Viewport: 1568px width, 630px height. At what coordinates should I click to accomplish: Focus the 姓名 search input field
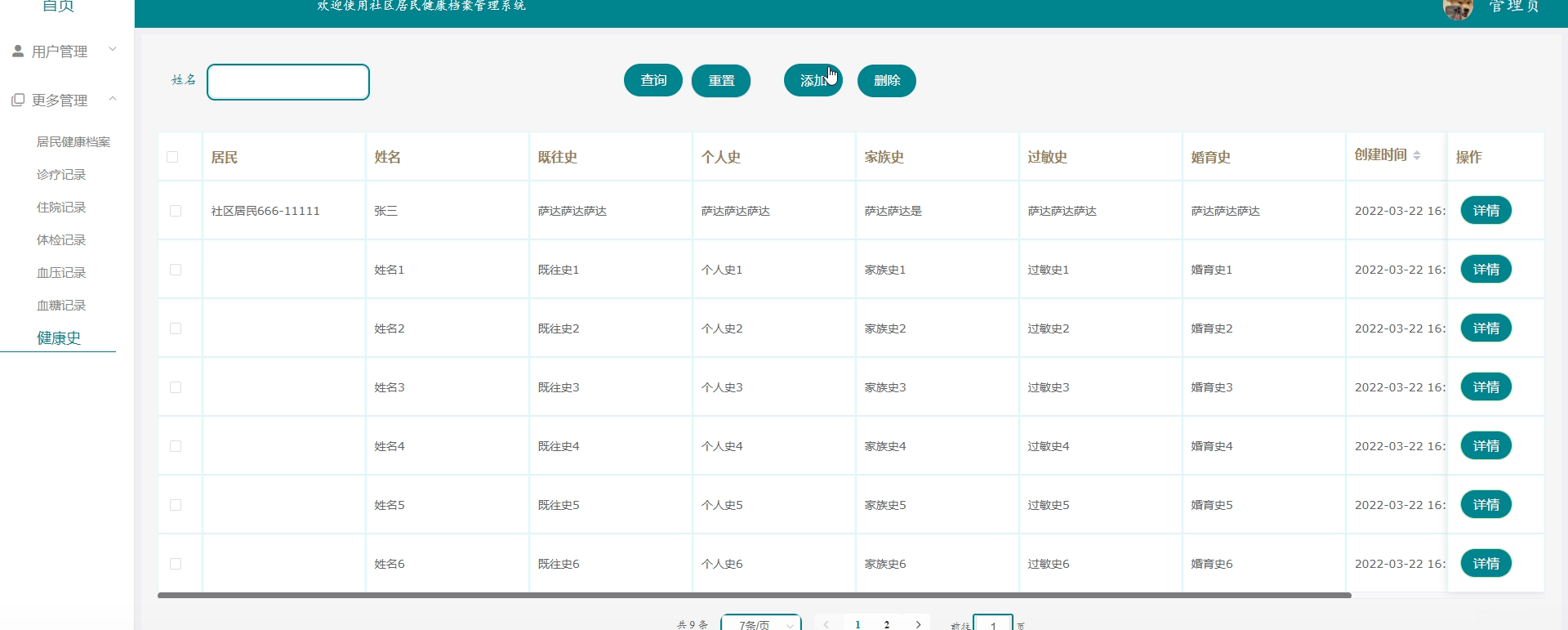coord(288,82)
